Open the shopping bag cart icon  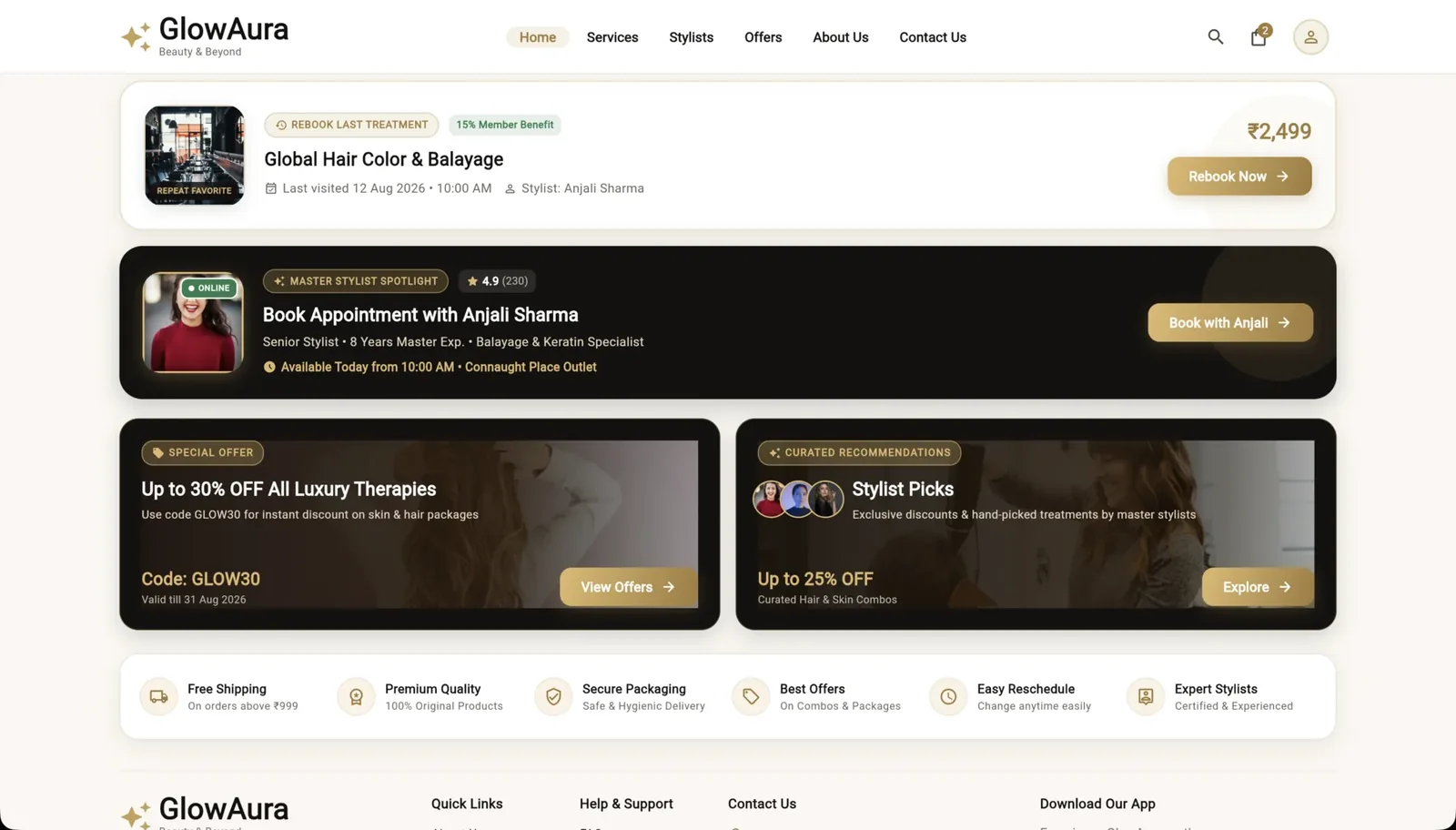click(1259, 36)
